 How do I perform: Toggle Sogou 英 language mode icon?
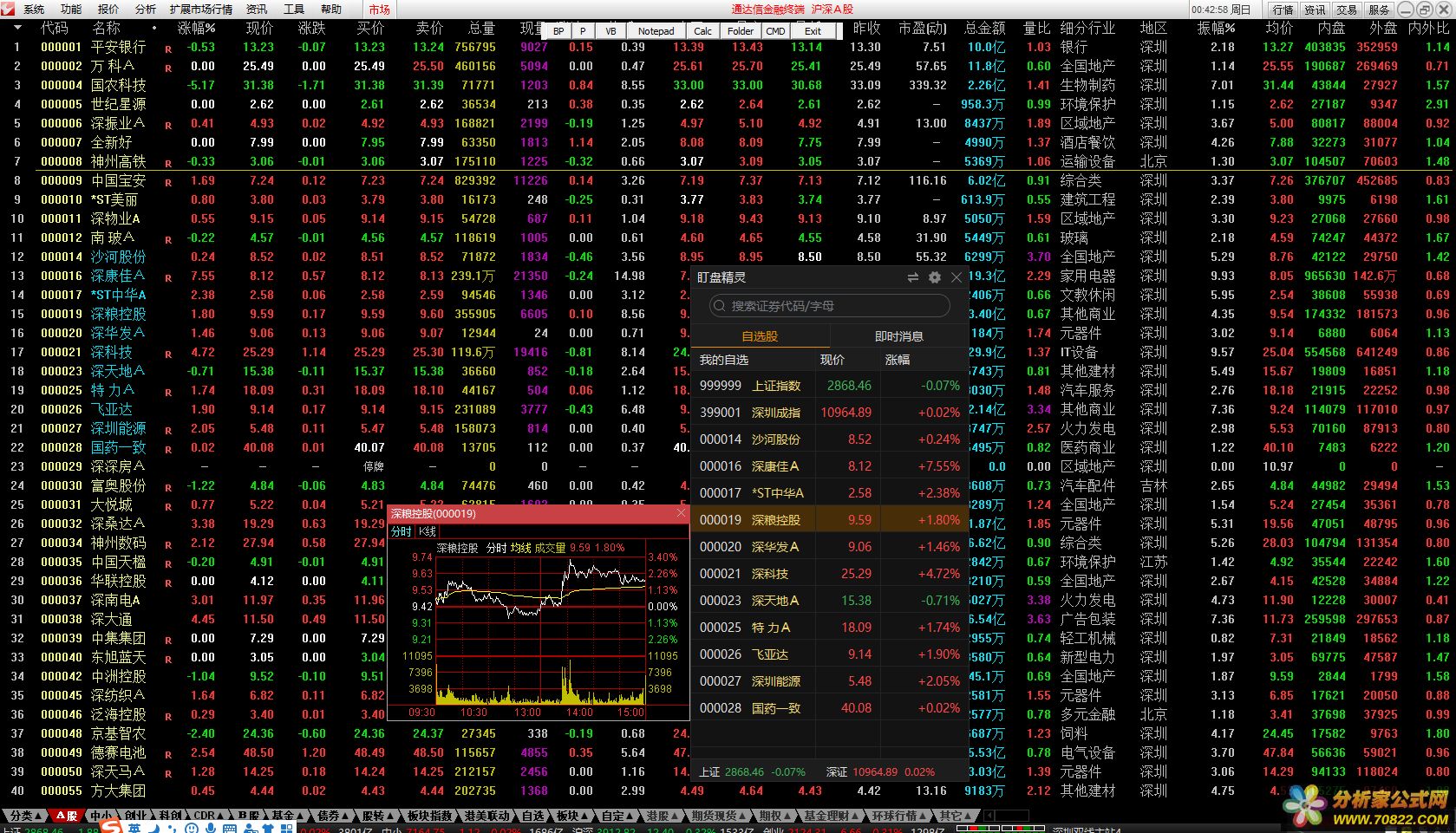pos(134,828)
